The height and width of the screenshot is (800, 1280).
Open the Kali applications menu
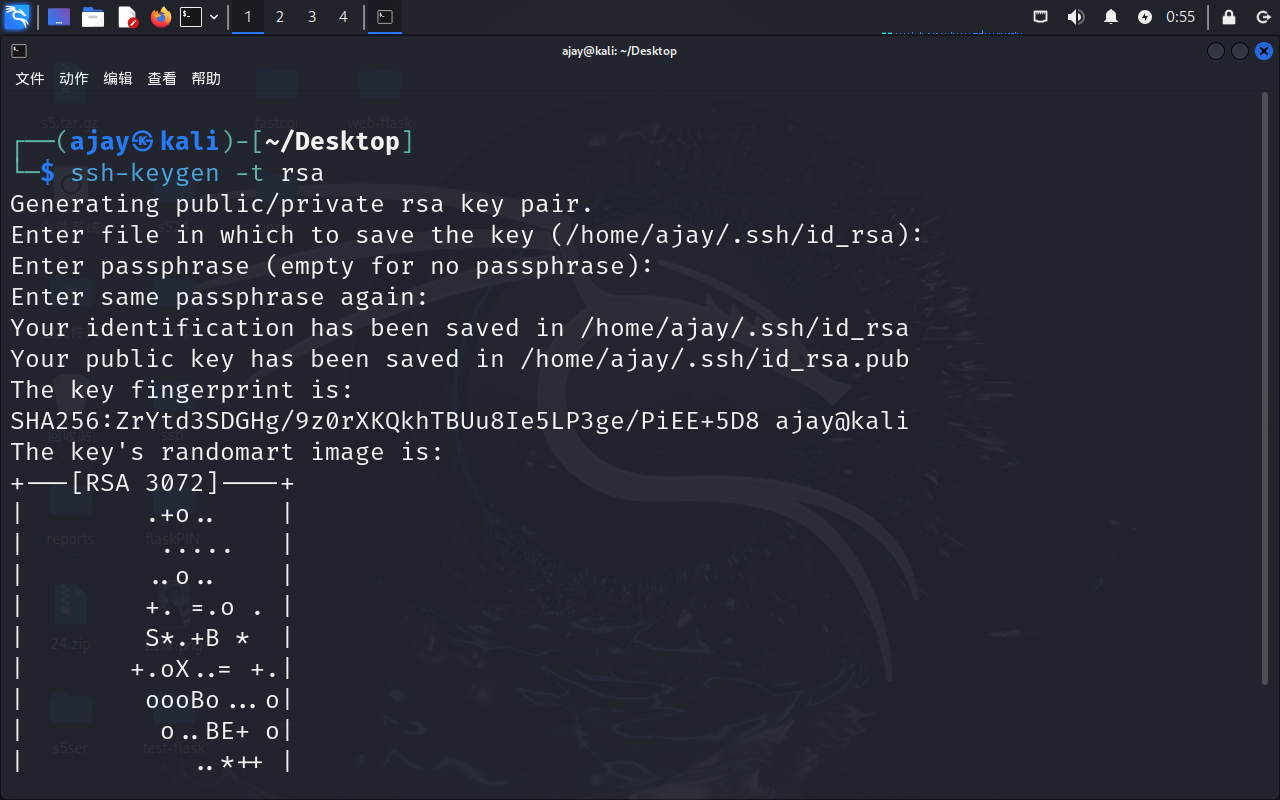18,17
